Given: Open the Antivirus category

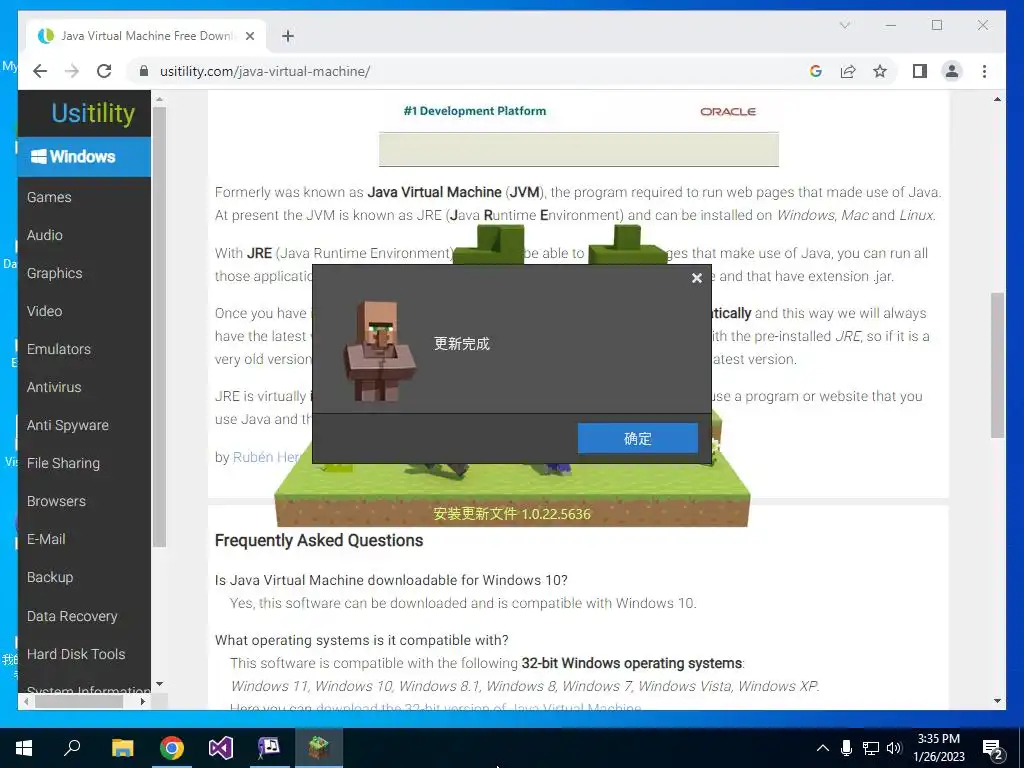Looking at the screenshot, I should coord(54,387).
